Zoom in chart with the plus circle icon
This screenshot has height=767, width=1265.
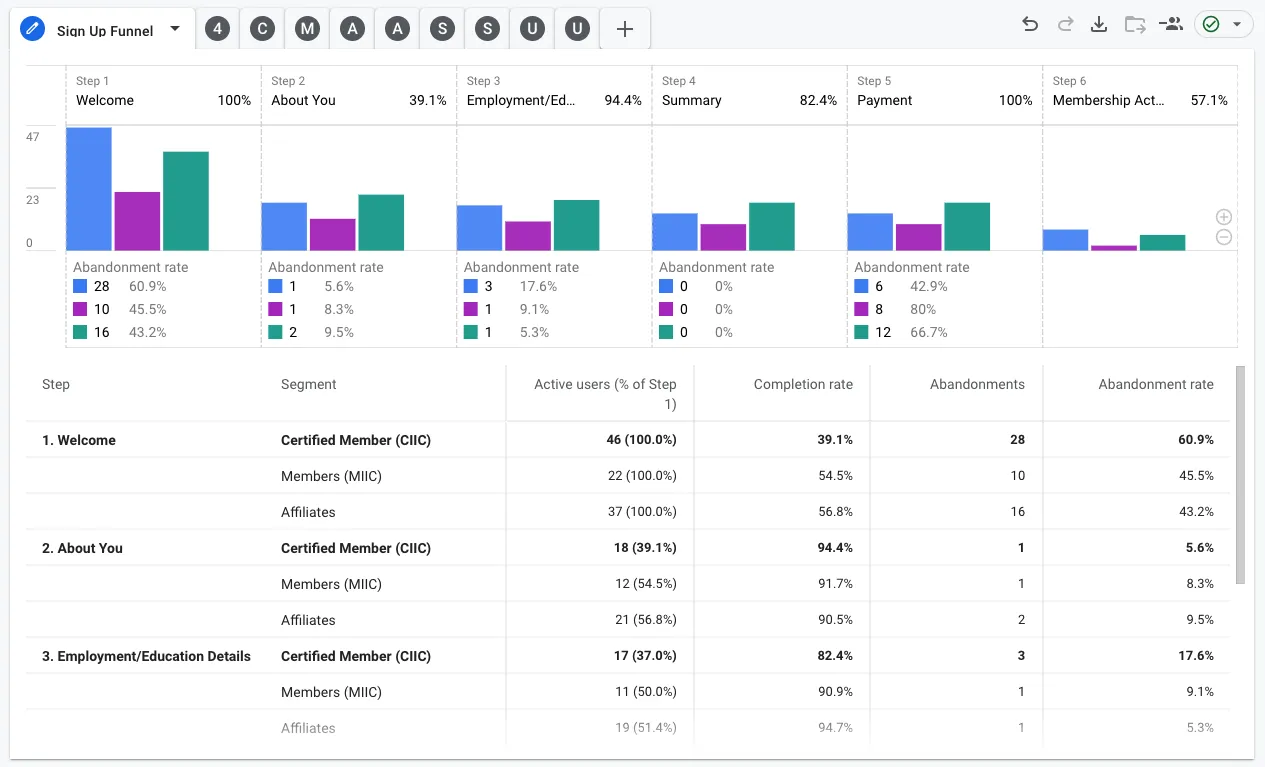1224,217
